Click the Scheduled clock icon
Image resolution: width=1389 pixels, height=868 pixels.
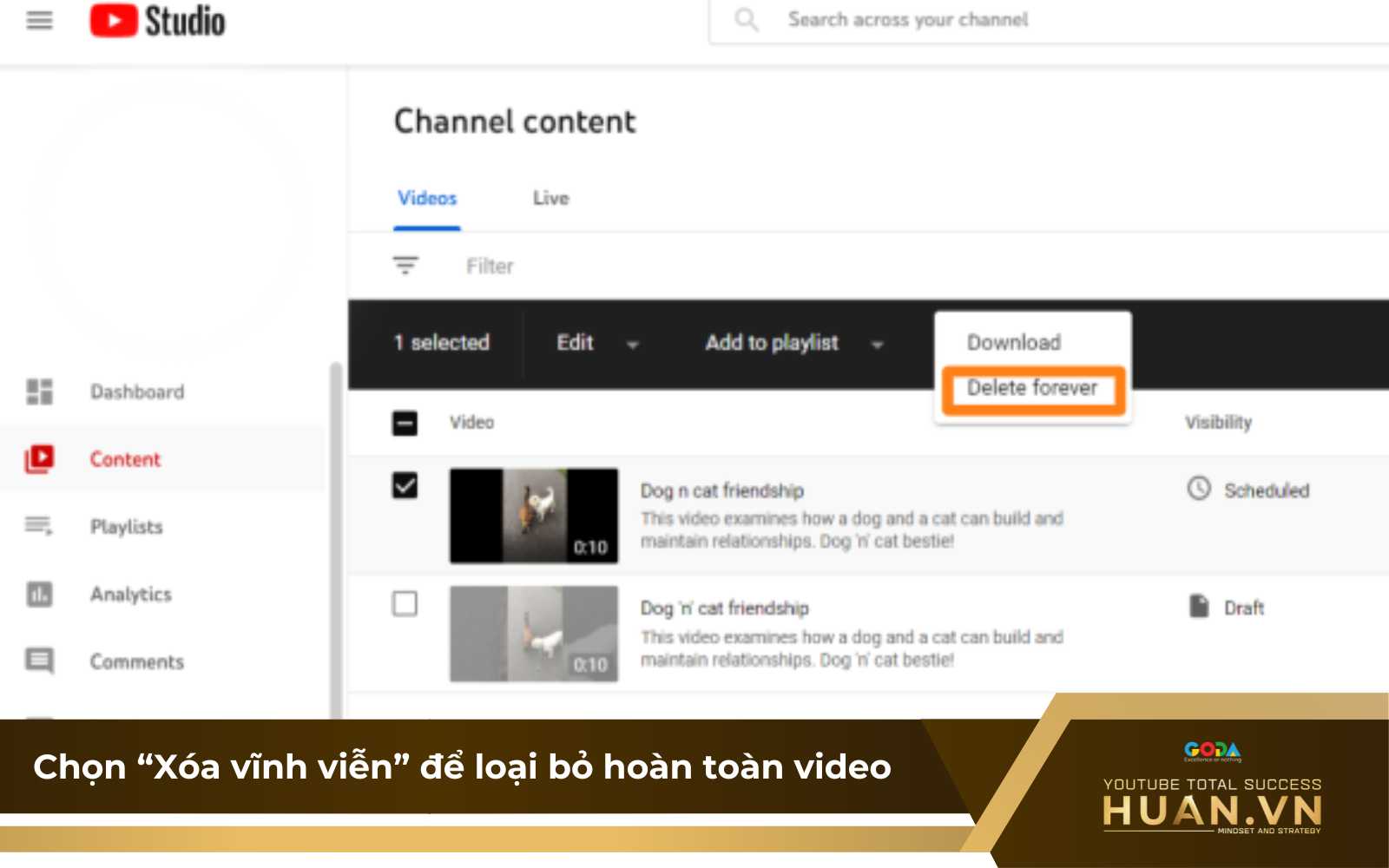coord(1199,489)
